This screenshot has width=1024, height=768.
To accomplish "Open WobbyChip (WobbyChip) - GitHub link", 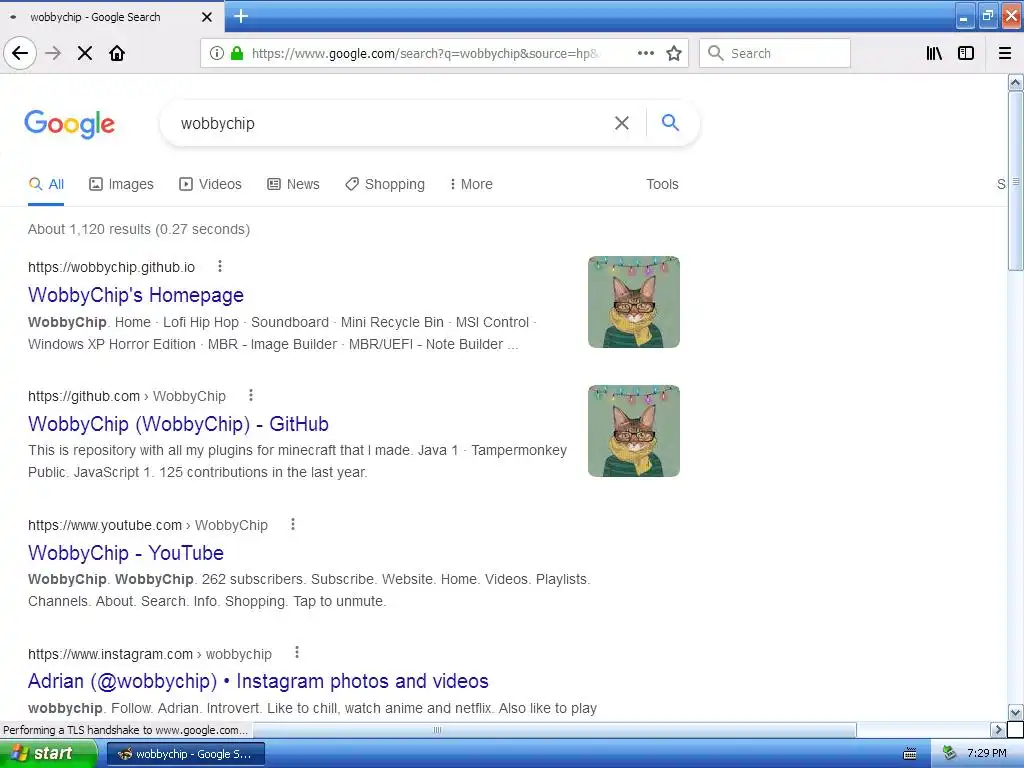I will coord(178,424).
